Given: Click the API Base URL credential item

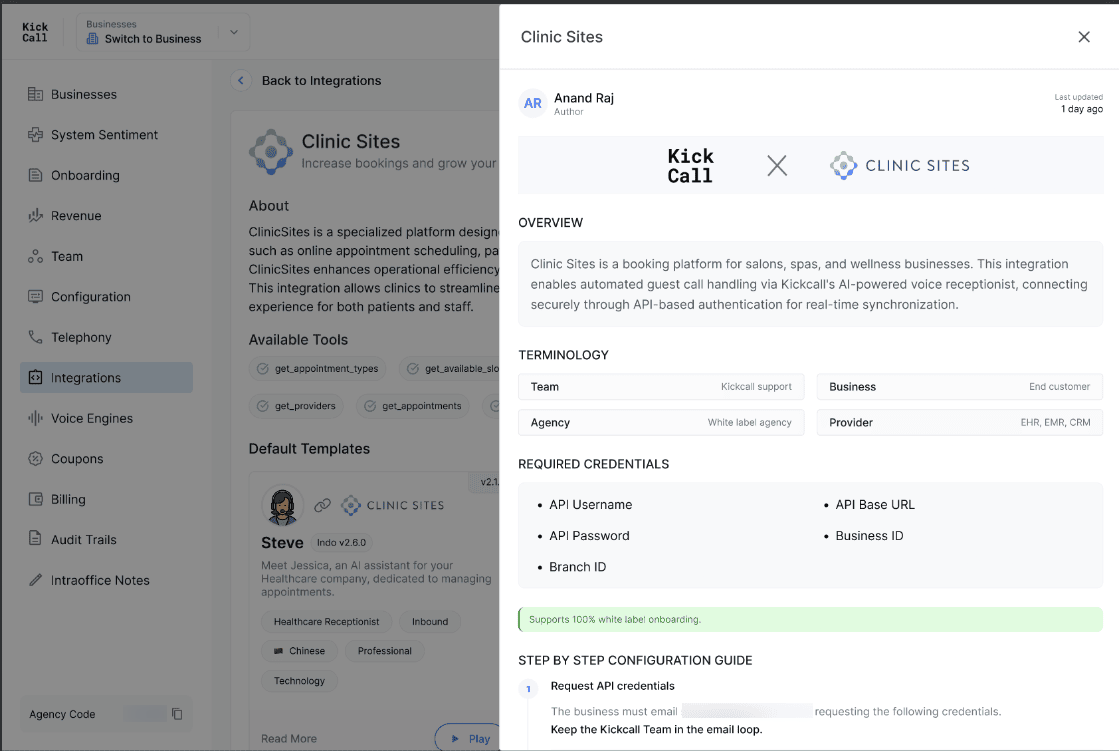Looking at the screenshot, I should pyautogui.click(x=875, y=505).
